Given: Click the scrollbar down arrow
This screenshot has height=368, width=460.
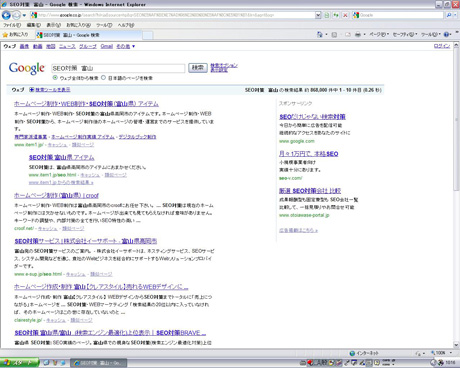Looking at the screenshot, I should 456,345.
